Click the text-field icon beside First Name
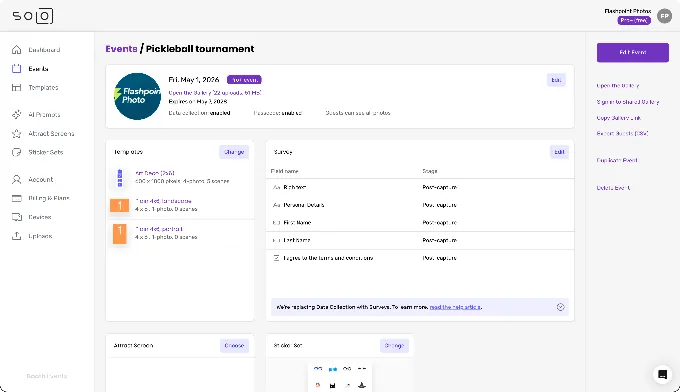 276,222
